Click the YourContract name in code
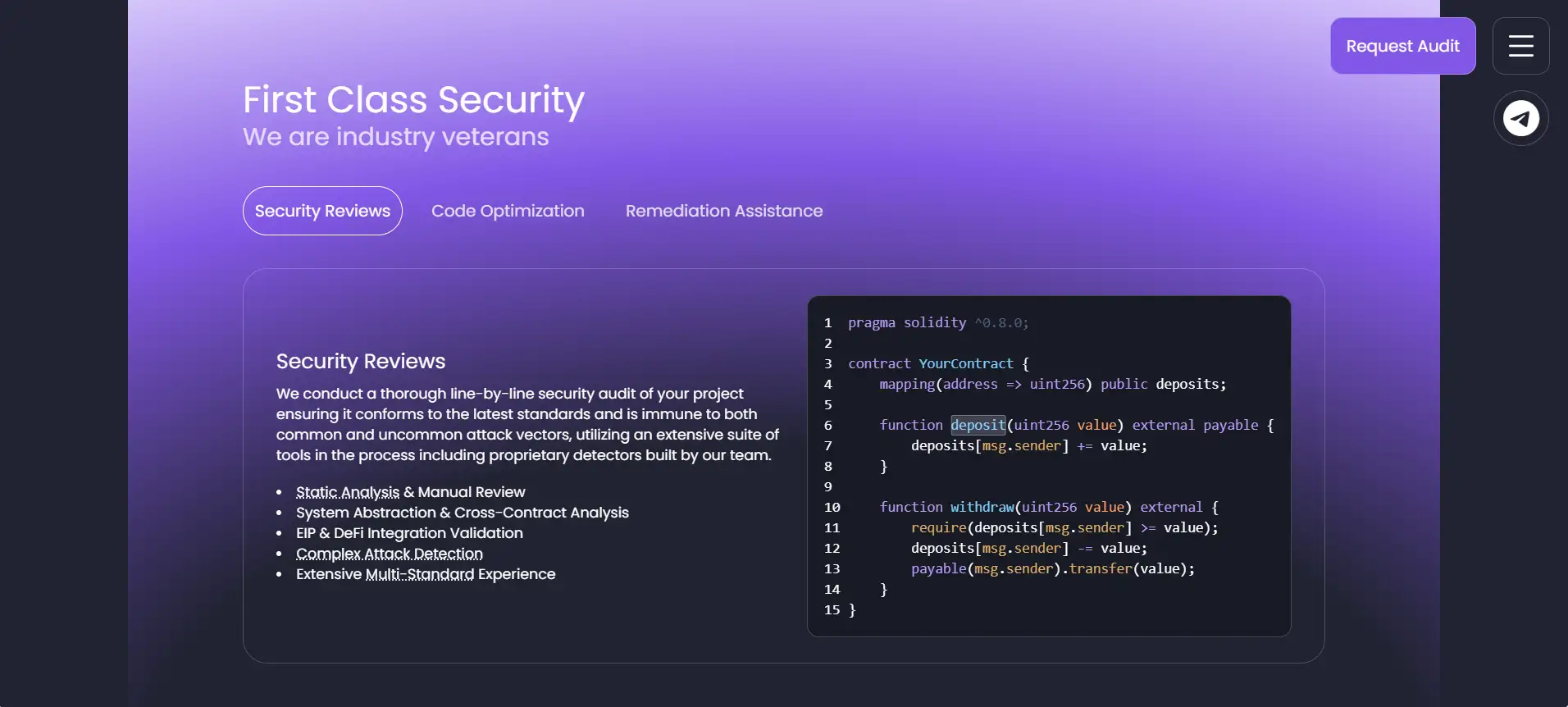Image resolution: width=1568 pixels, height=707 pixels. [965, 363]
